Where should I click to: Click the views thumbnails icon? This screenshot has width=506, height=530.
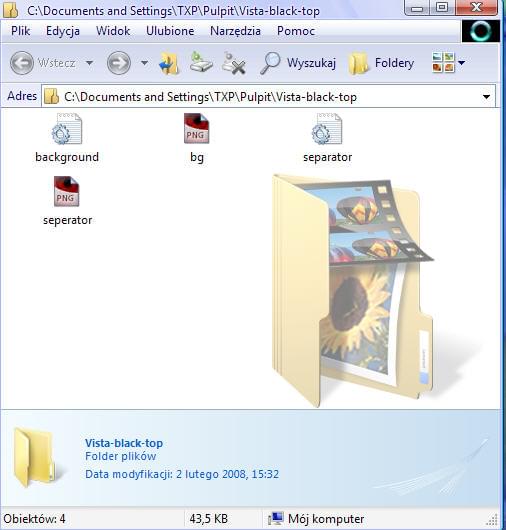(x=443, y=63)
